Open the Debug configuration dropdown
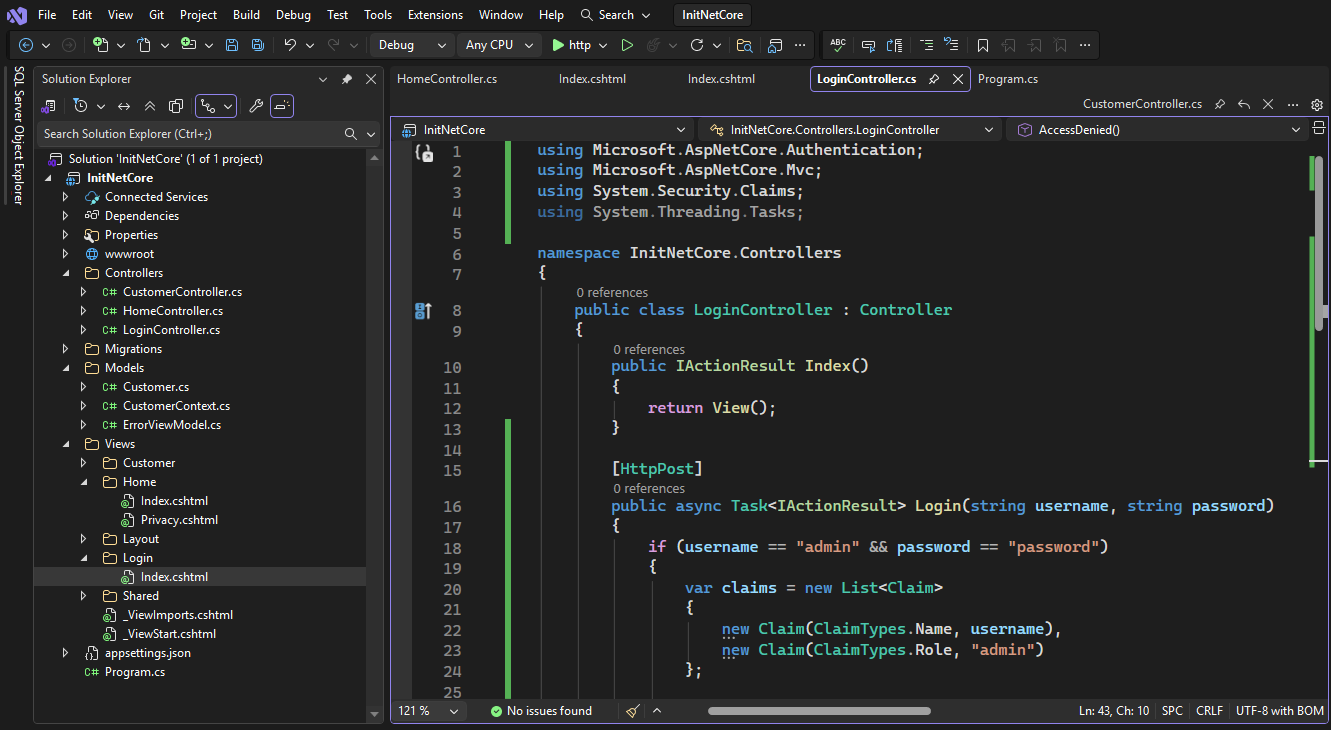 click(x=411, y=45)
